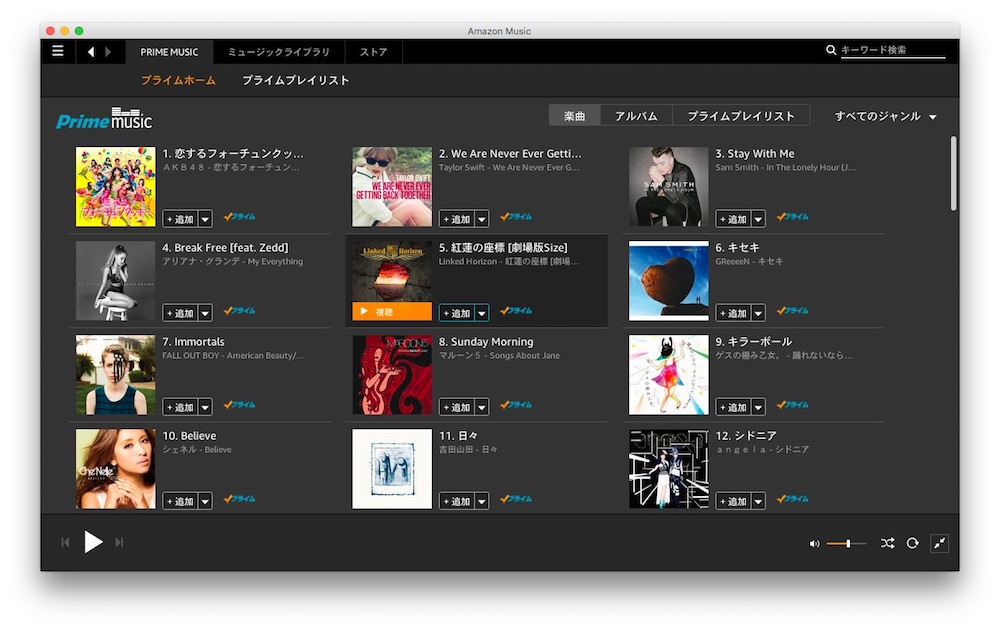Expand add options for We Are Never Ever
Screen dimensions: 1000x629
click(482, 219)
